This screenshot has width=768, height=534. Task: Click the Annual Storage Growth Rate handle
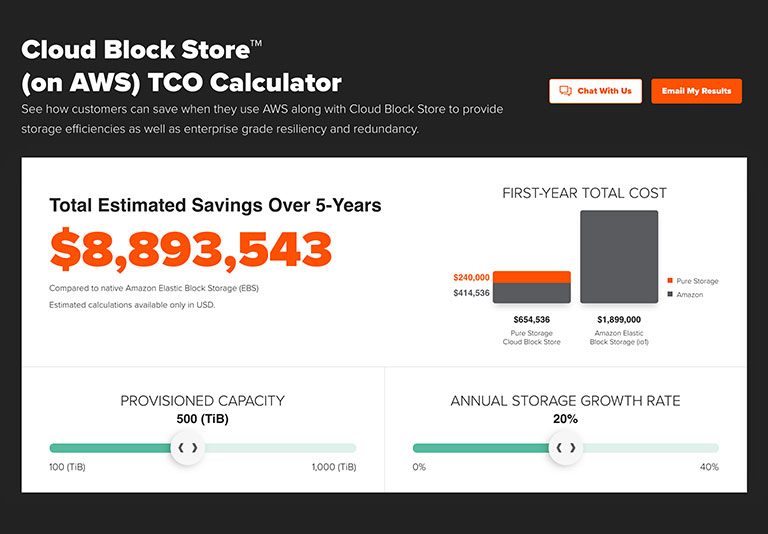pyautogui.click(x=566, y=448)
